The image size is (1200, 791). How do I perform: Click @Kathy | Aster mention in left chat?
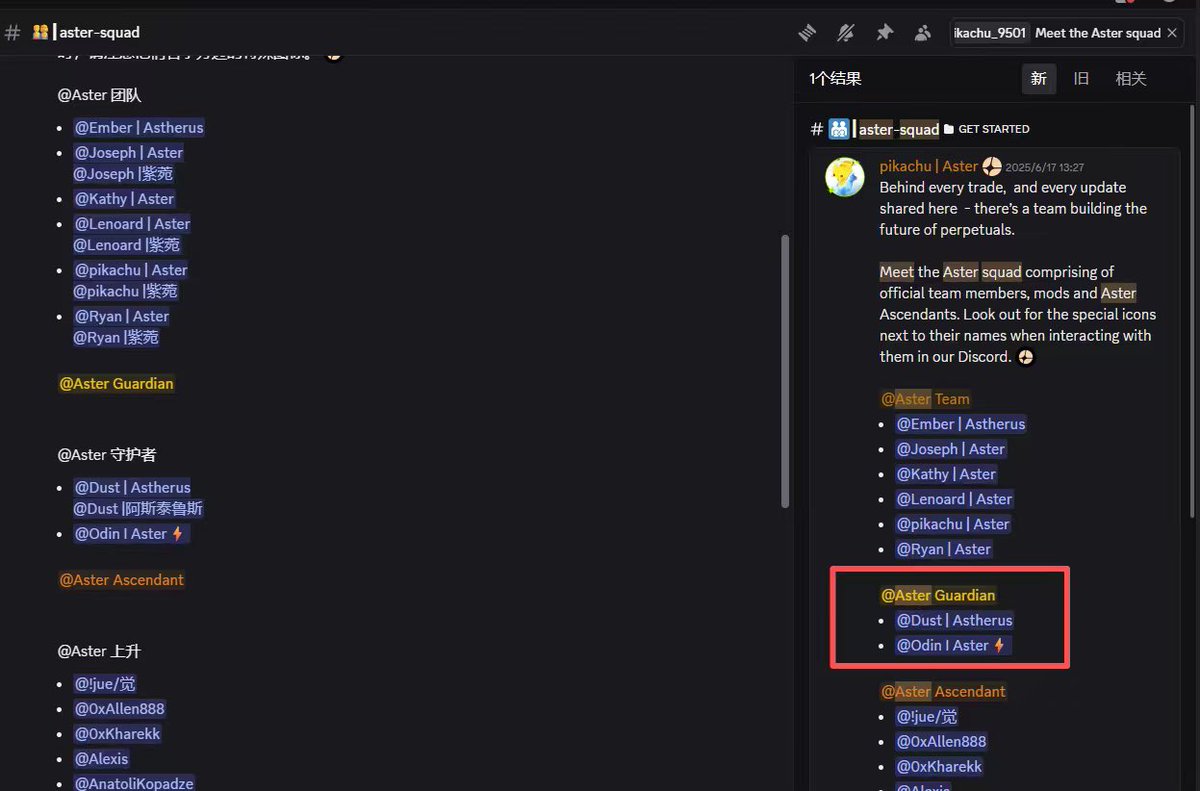pos(124,198)
